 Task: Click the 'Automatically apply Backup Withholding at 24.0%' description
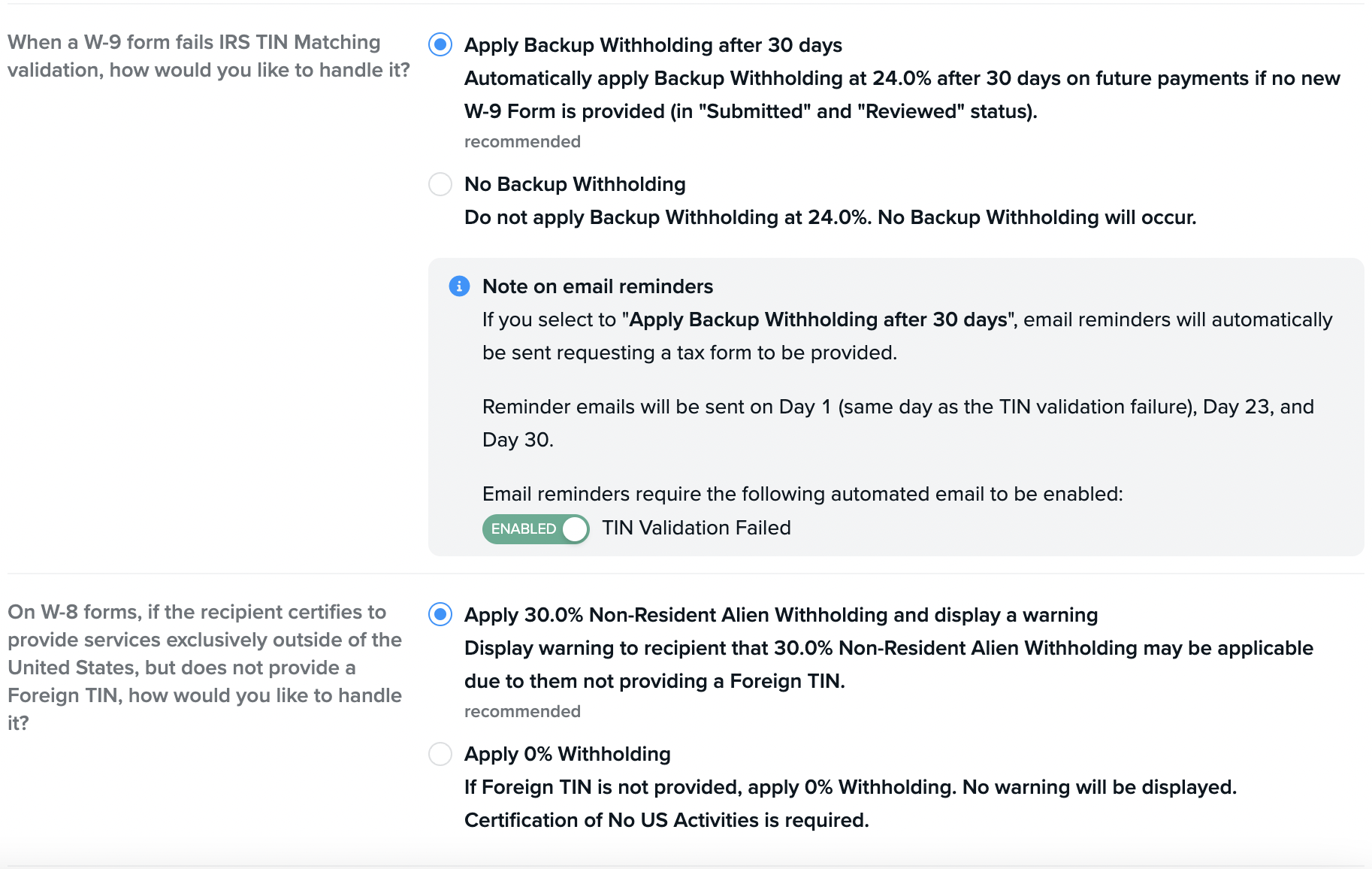click(902, 95)
